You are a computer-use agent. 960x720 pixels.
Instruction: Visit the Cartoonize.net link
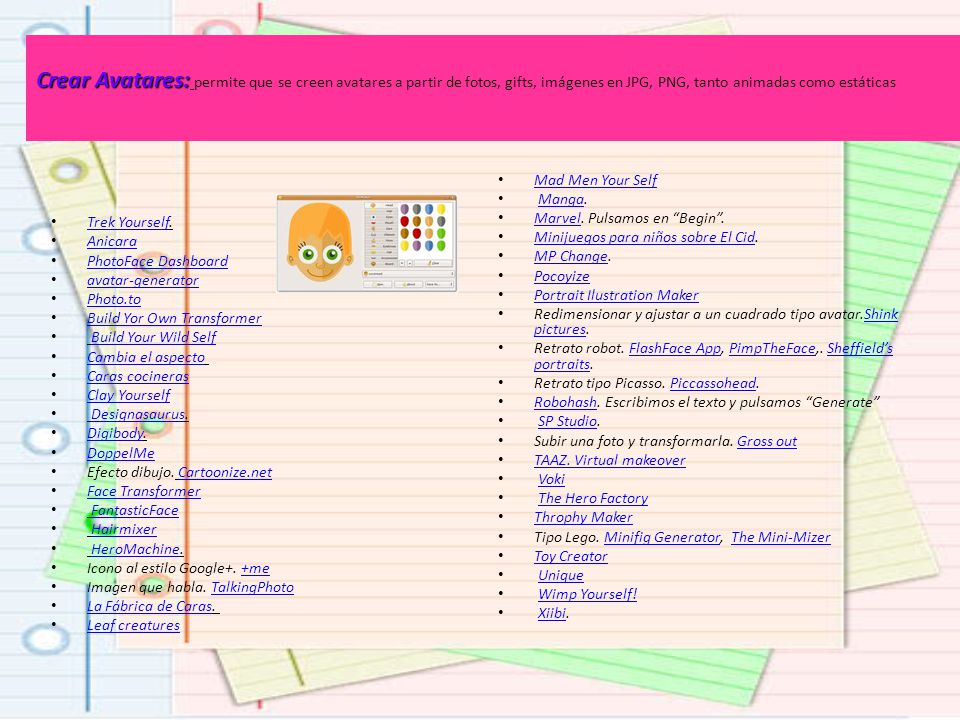tap(224, 472)
